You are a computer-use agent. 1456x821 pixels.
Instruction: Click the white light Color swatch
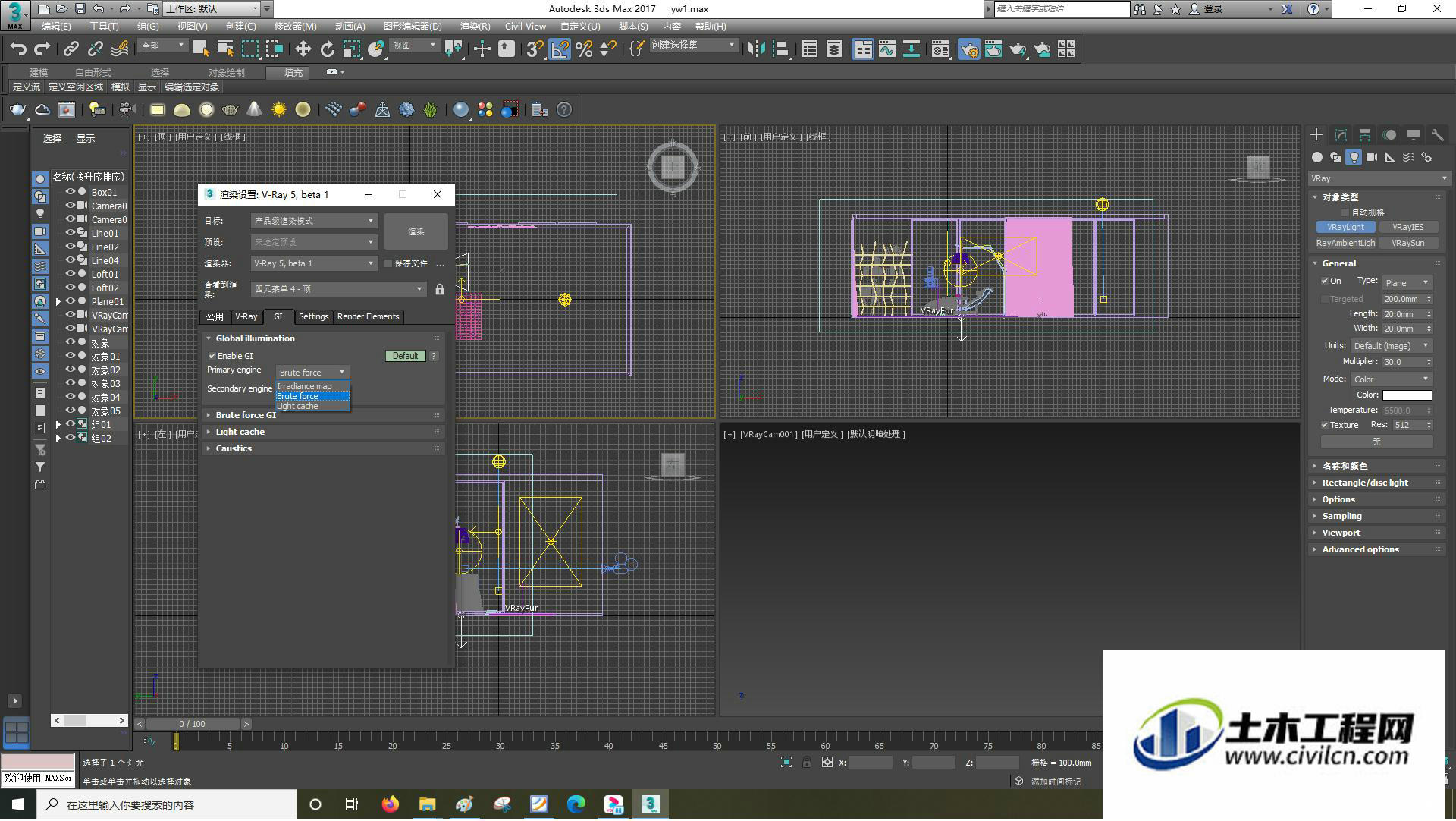click(x=1407, y=395)
